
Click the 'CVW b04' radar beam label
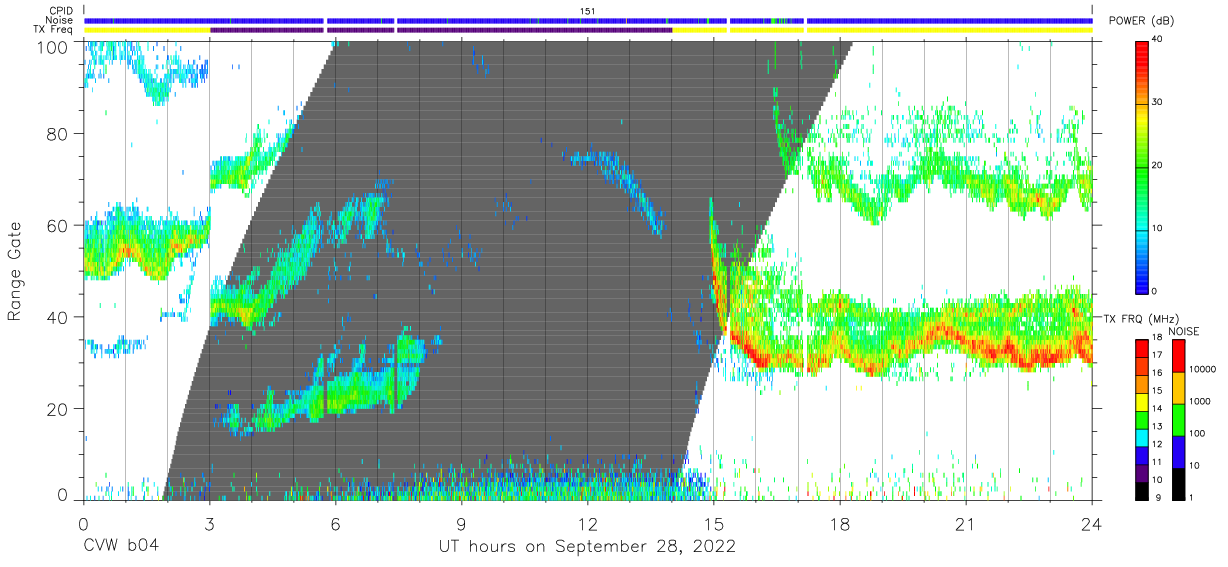click(x=122, y=547)
